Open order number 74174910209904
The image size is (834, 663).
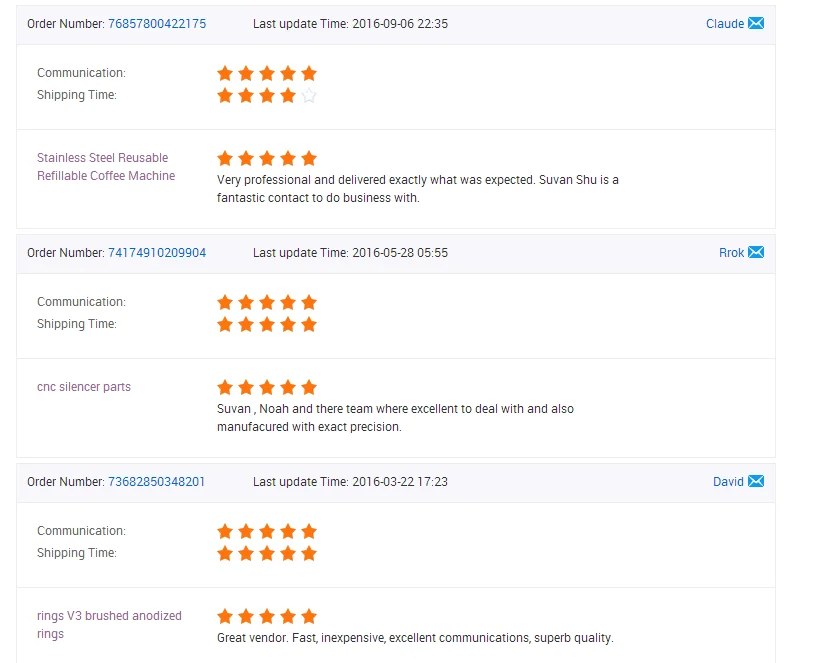pos(157,253)
